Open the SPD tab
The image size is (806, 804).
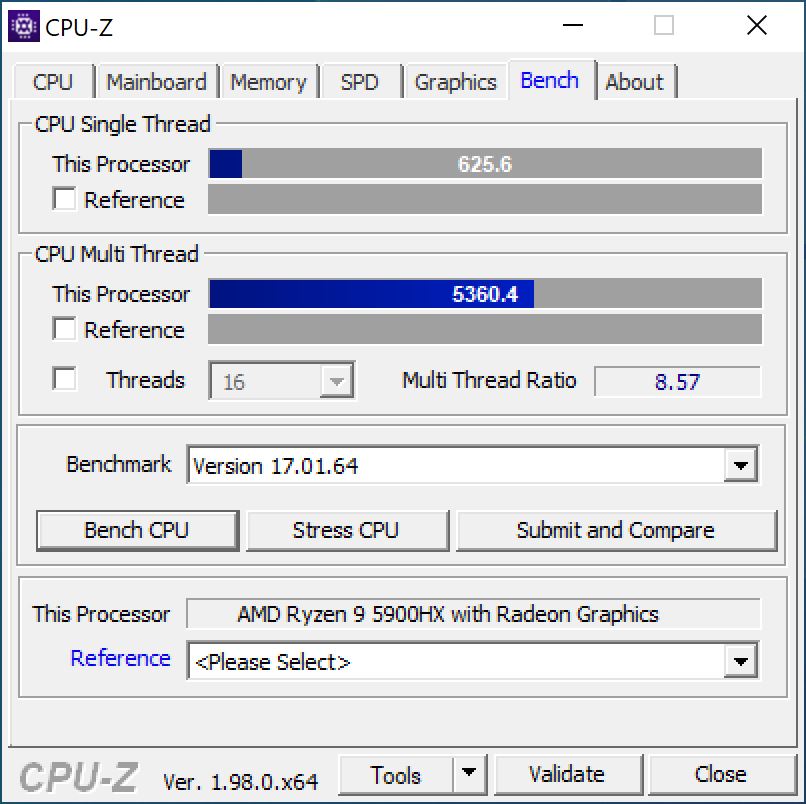(360, 82)
